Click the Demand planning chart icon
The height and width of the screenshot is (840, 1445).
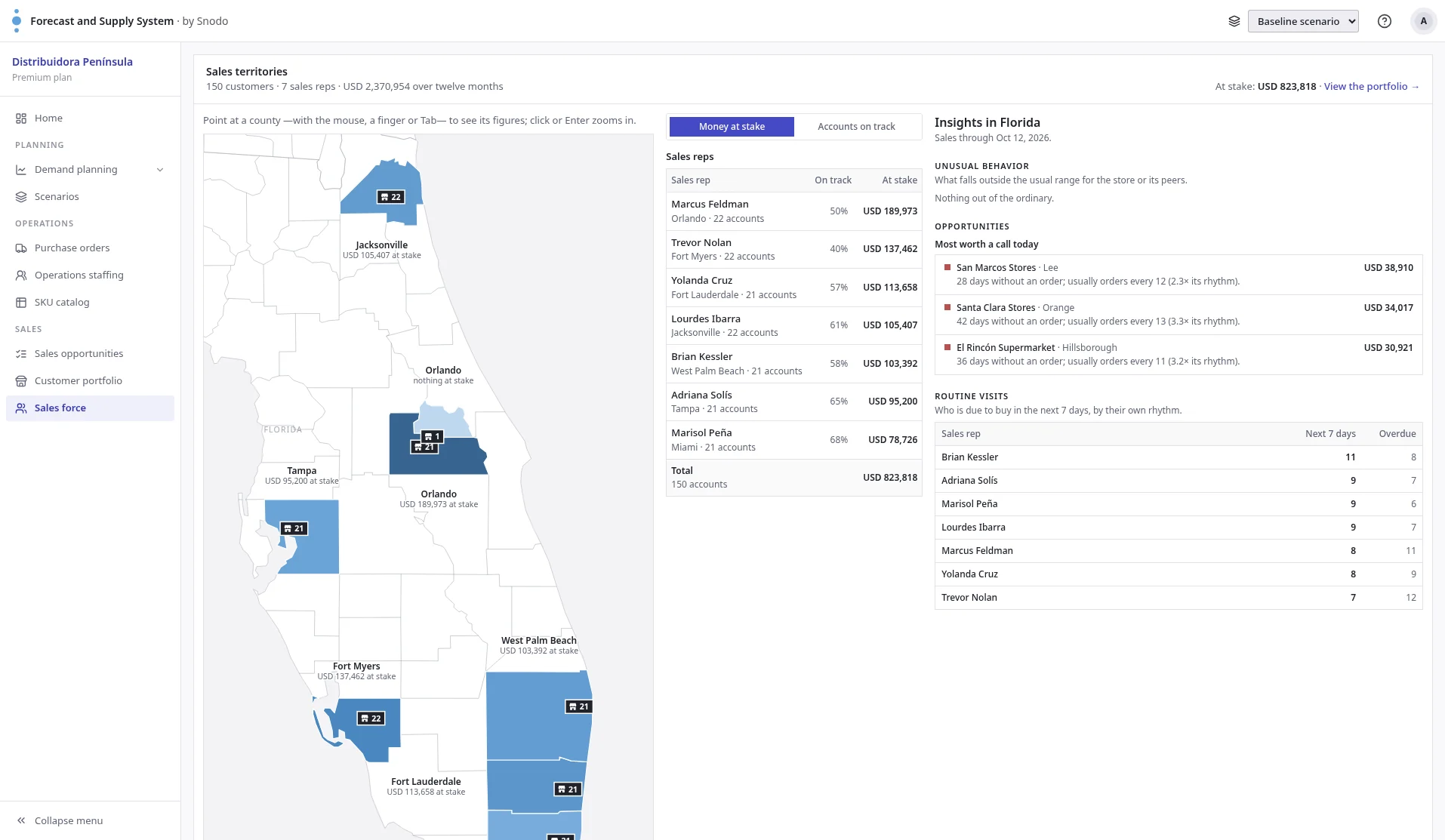pyautogui.click(x=21, y=170)
